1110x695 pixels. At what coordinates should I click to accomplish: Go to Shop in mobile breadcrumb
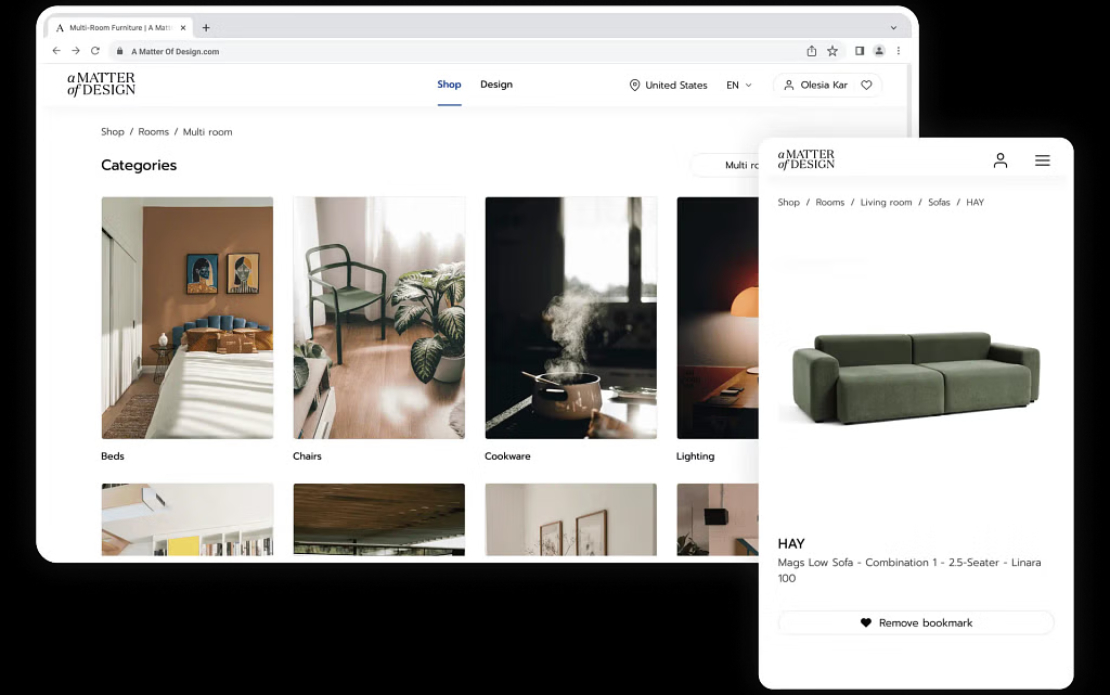(x=789, y=202)
